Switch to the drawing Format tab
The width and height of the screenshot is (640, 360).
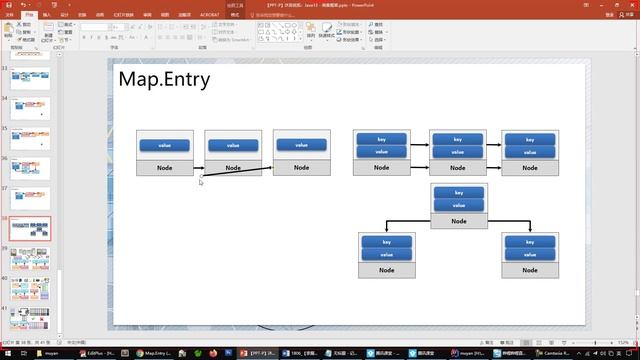pyautogui.click(x=235, y=15)
